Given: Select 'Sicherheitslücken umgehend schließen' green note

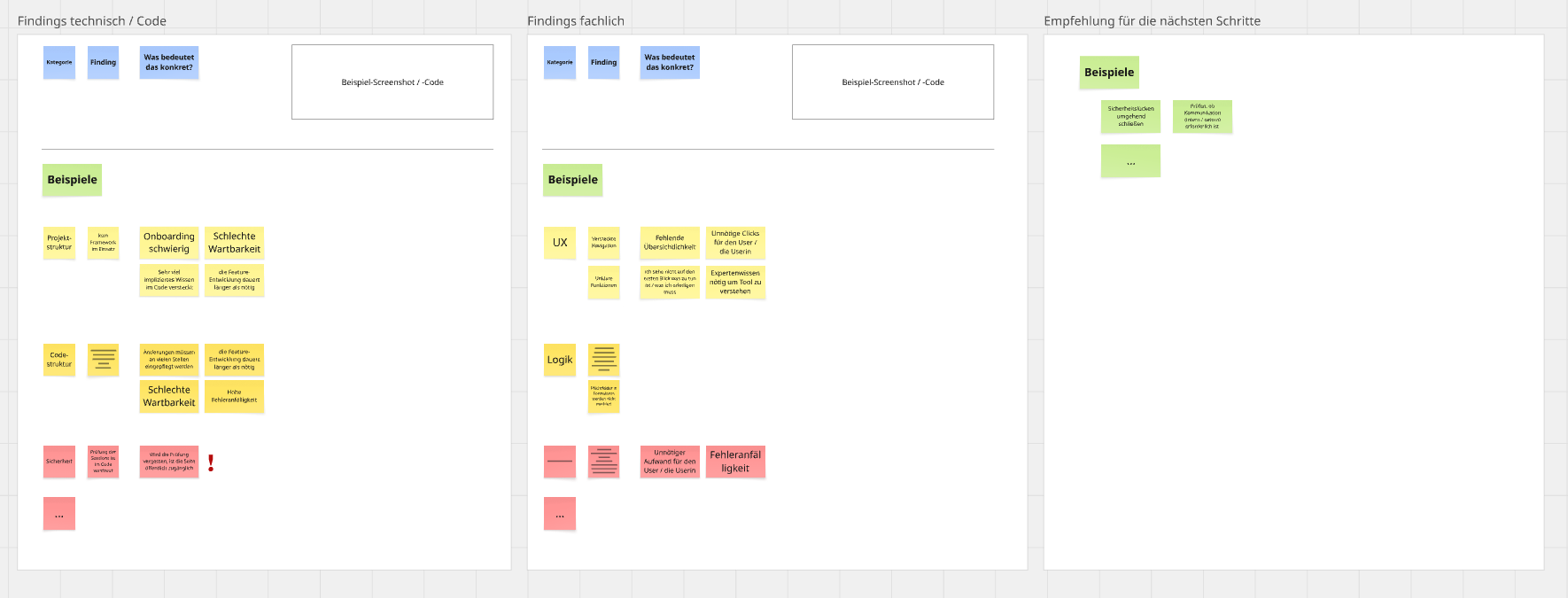Looking at the screenshot, I should coord(1130,117).
